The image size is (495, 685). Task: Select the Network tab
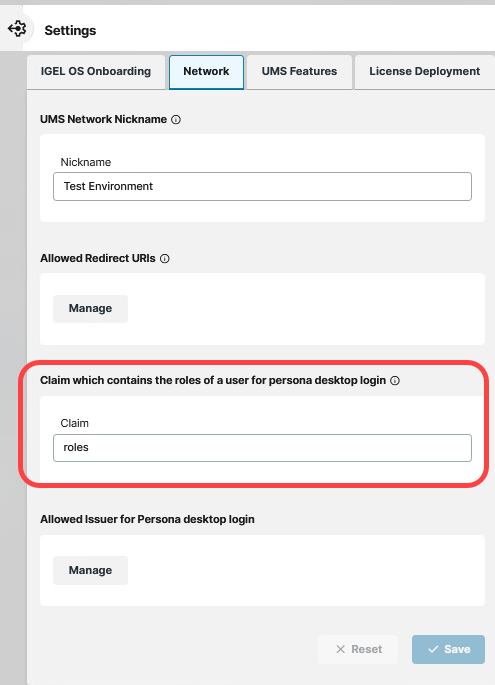[x=206, y=72]
